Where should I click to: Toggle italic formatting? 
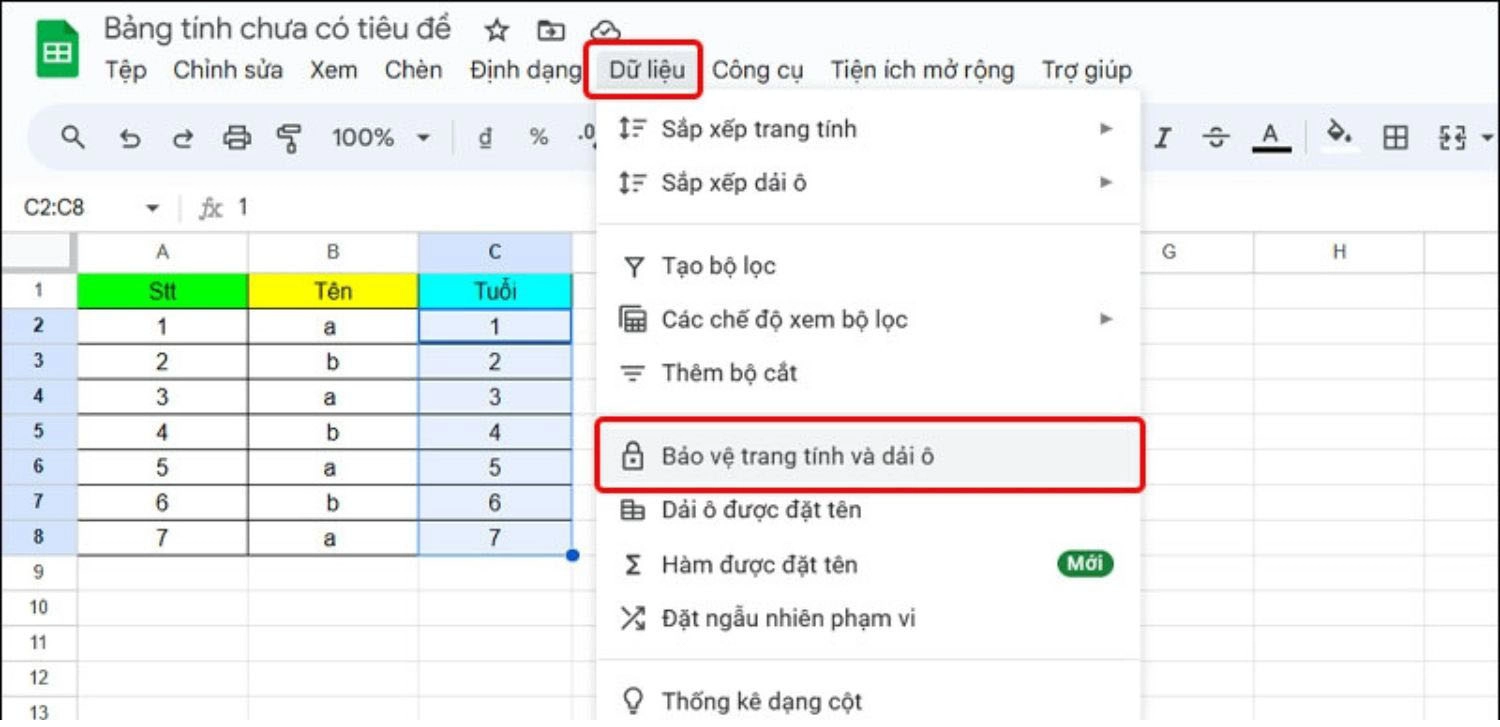[x=1162, y=138]
